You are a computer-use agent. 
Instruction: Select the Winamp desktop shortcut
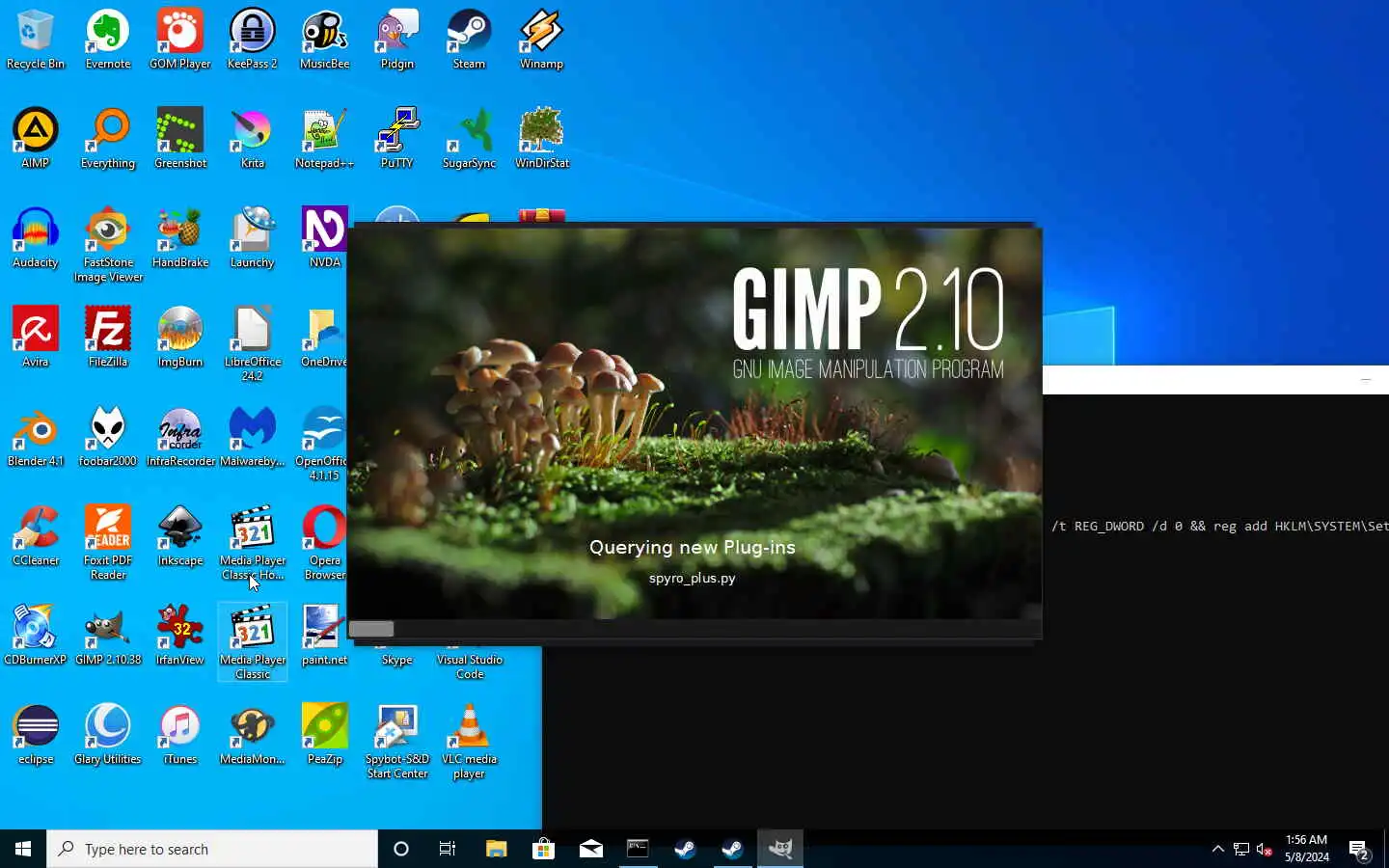(542, 40)
